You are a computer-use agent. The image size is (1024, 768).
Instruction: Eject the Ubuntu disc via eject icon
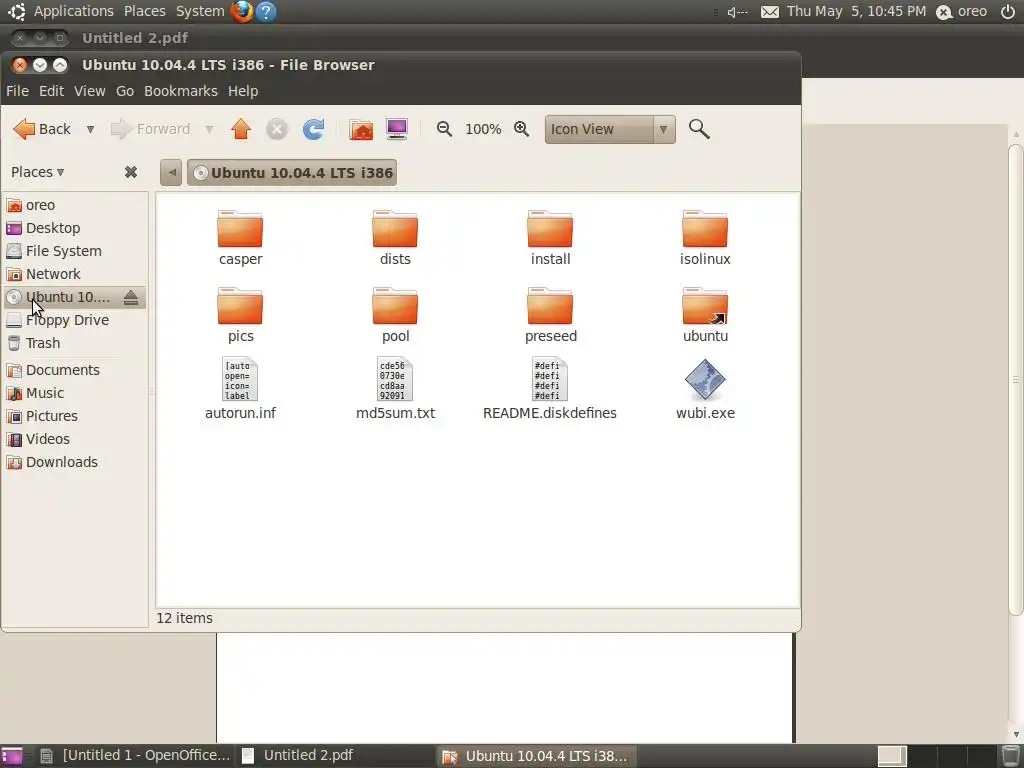pos(131,298)
